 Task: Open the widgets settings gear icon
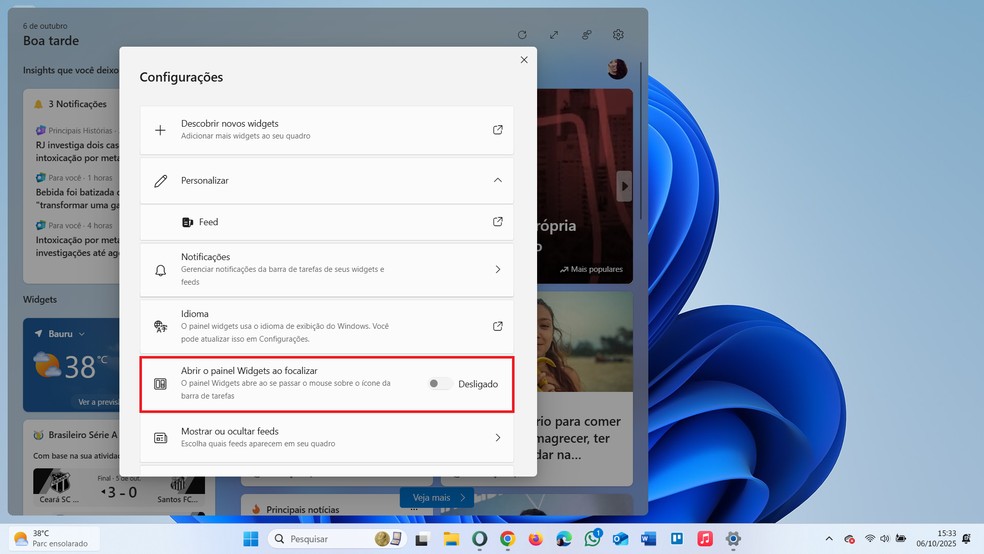[618, 35]
